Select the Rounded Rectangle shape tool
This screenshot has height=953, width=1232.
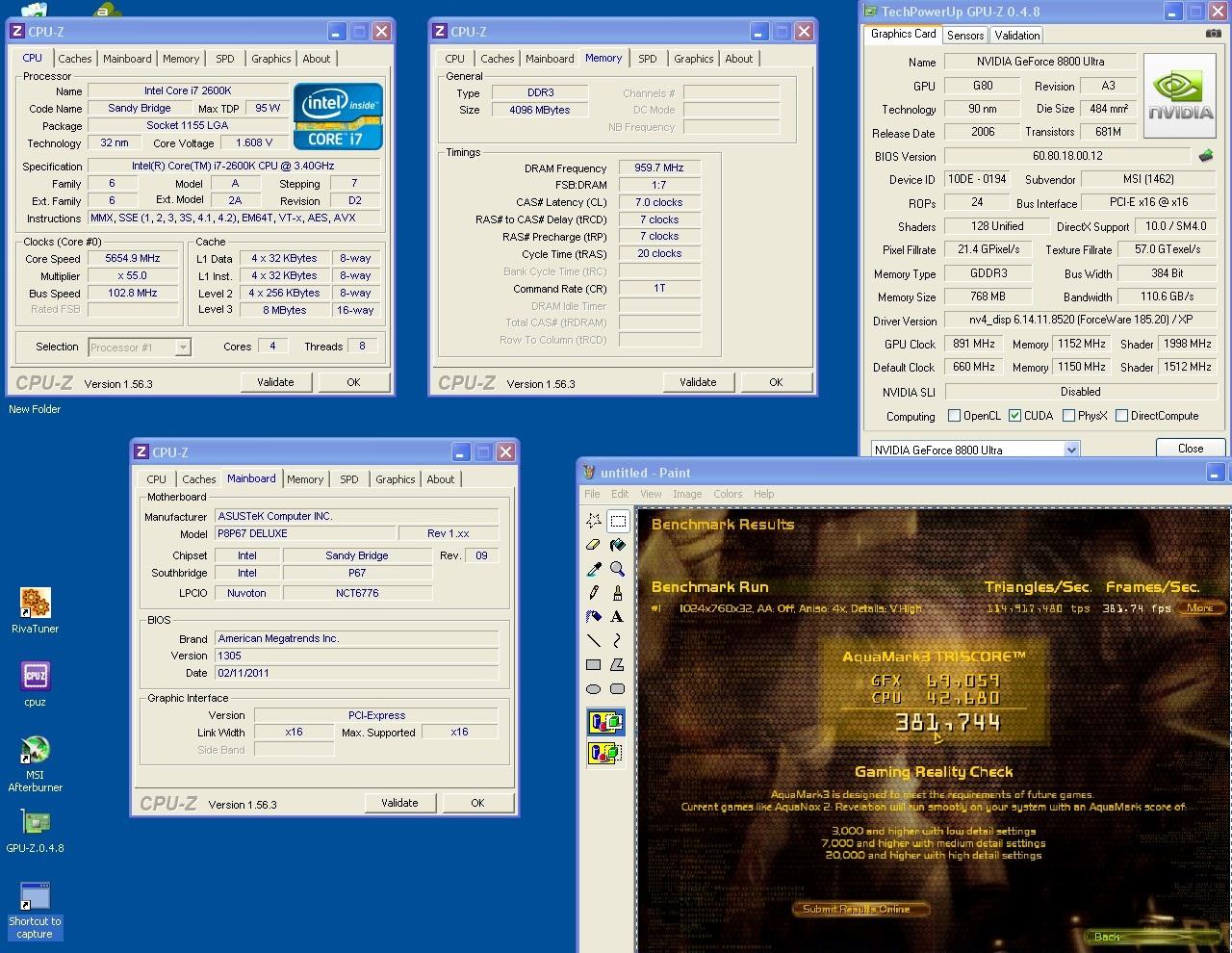pos(618,689)
